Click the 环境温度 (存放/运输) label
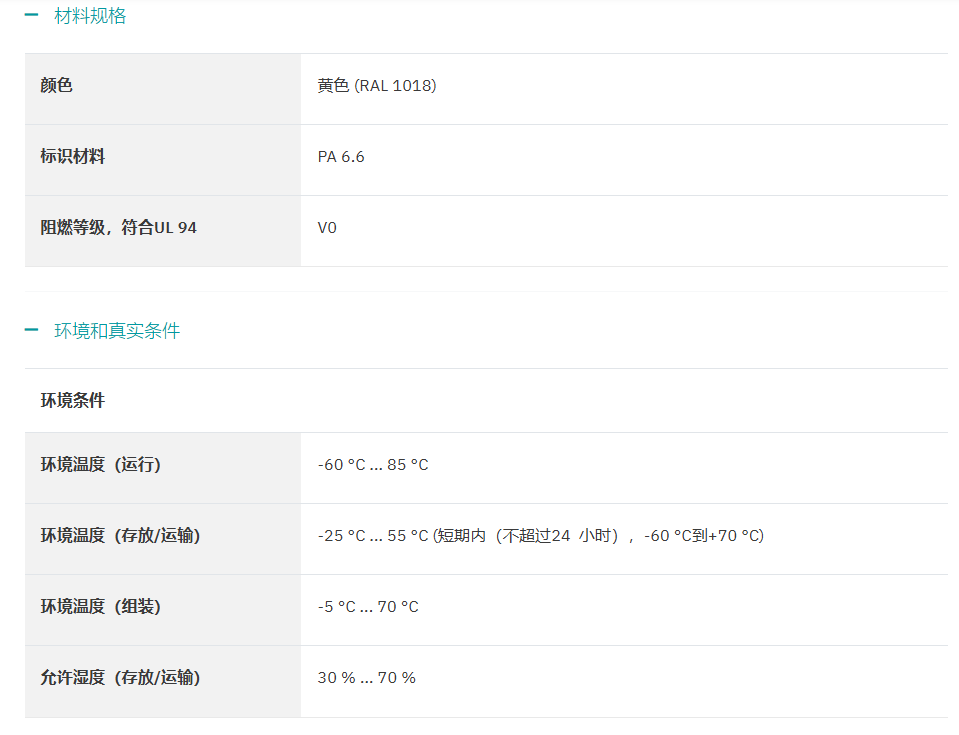This screenshot has height=735, width=959. (x=120, y=536)
